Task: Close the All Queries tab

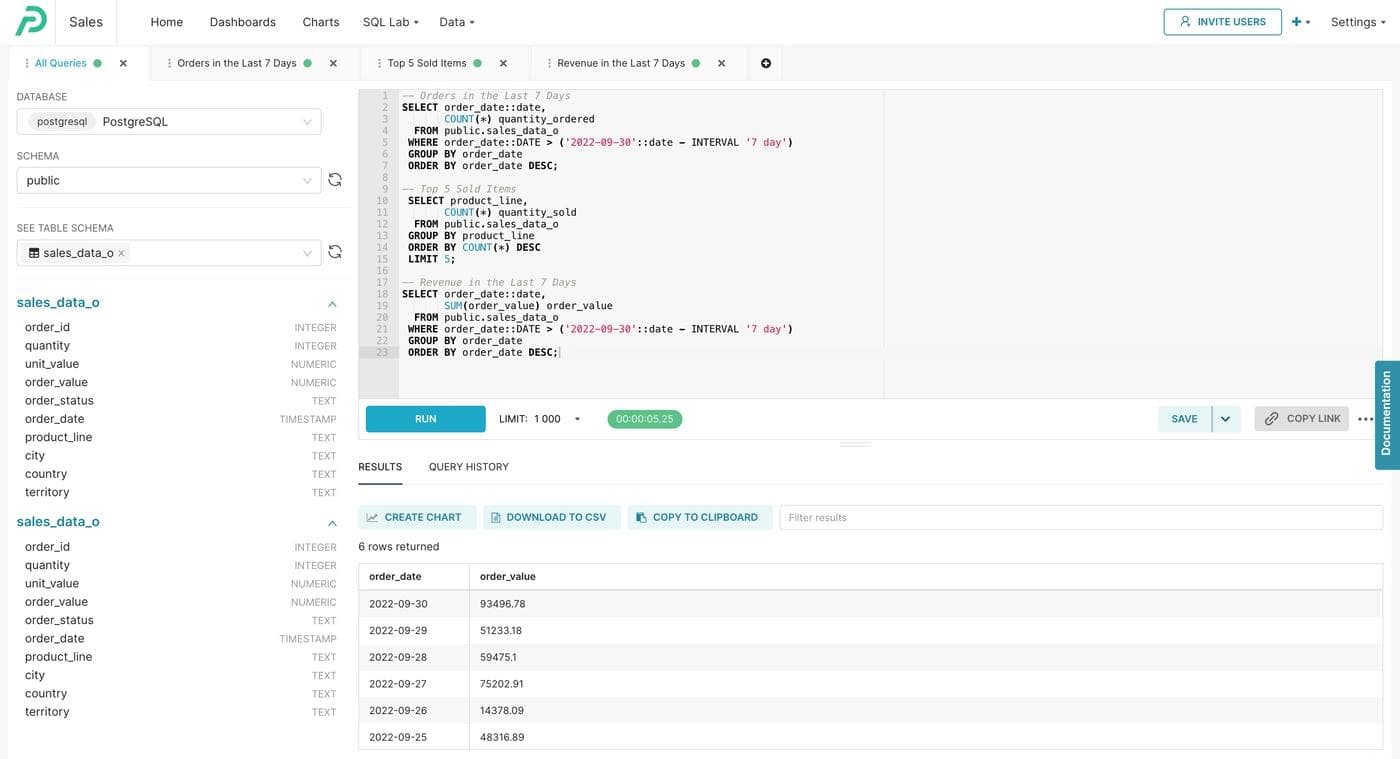Action: pos(123,63)
